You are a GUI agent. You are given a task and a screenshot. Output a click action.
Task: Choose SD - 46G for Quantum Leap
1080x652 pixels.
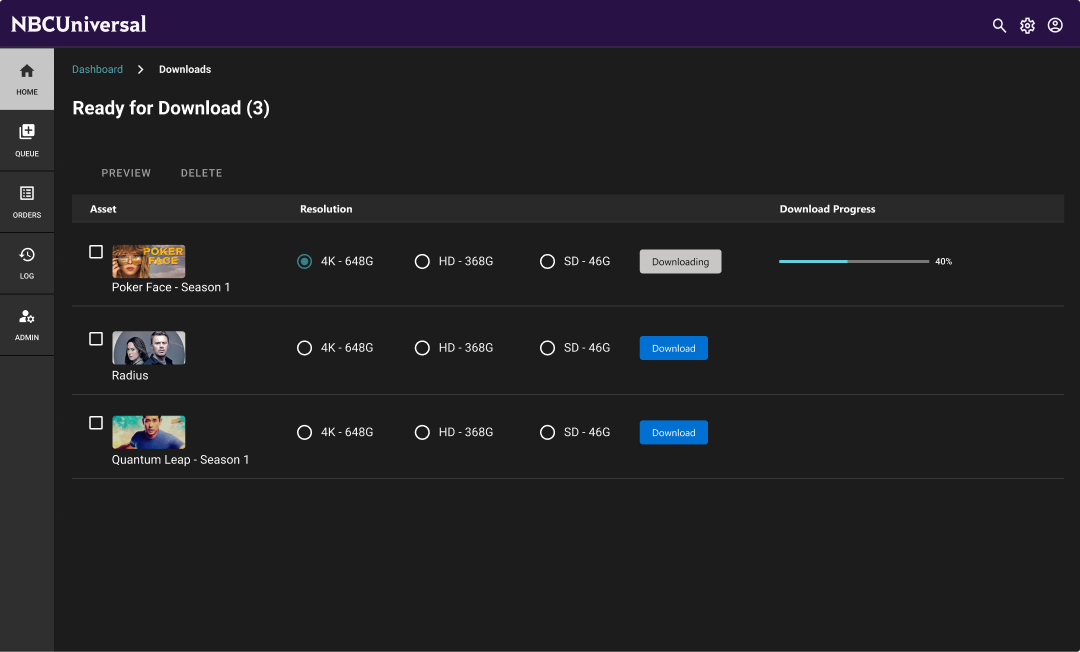(x=548, y=432)
